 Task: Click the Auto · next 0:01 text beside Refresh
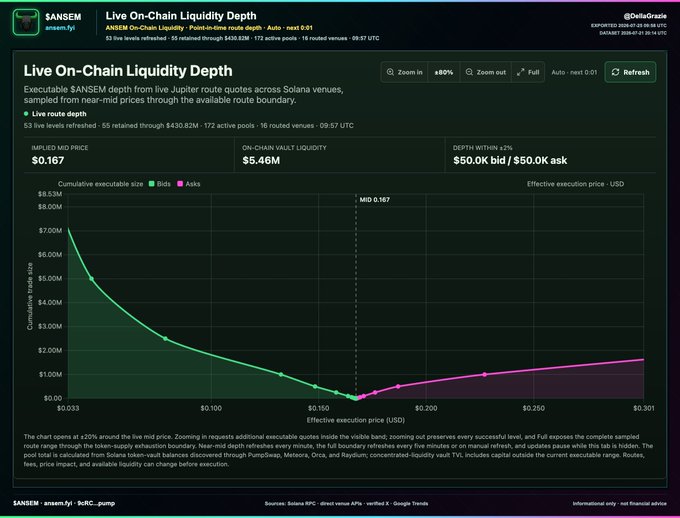(574, 72)
